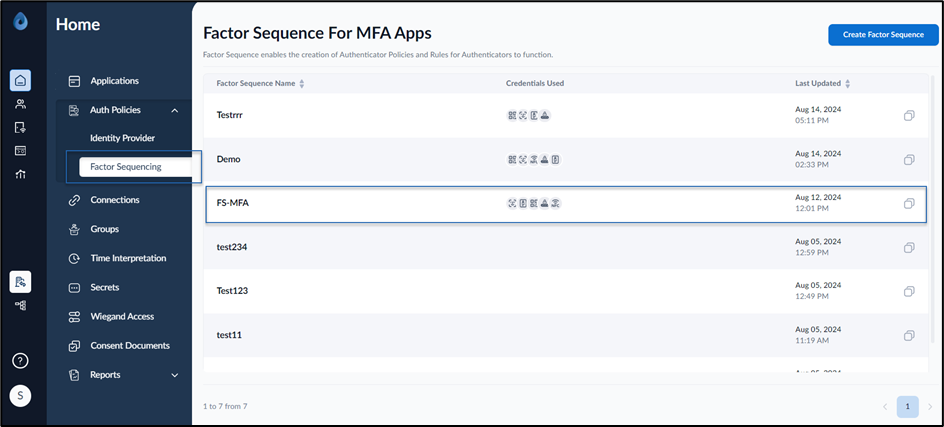The image size is (944, 427).
Task: Click Create Factor Sequence button
Action: point(883,35)
